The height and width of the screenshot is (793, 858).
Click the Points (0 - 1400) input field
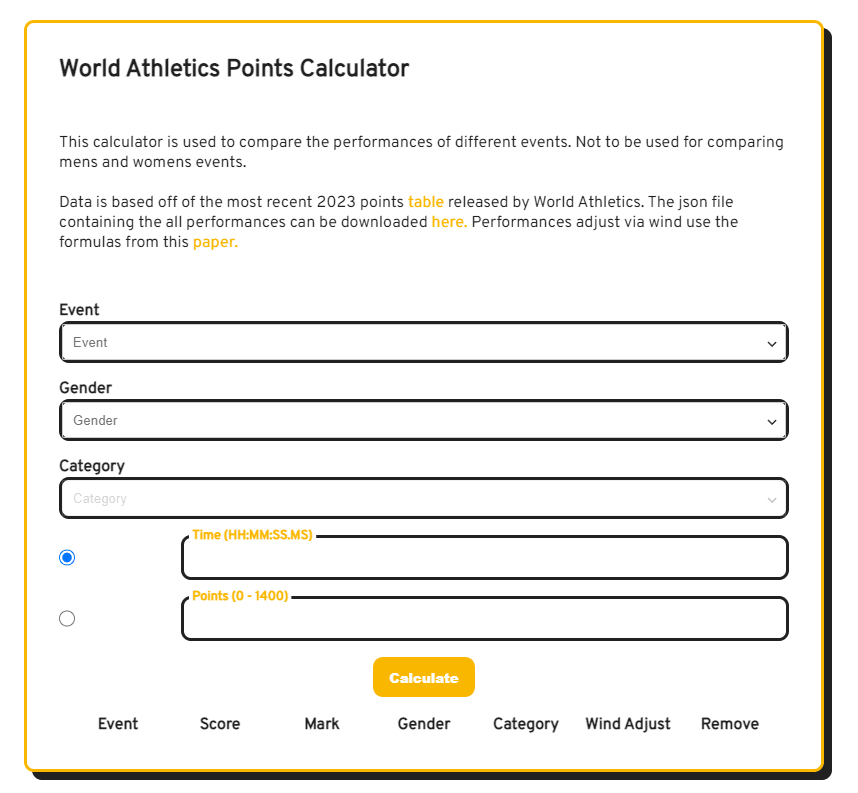click(484, 620)
